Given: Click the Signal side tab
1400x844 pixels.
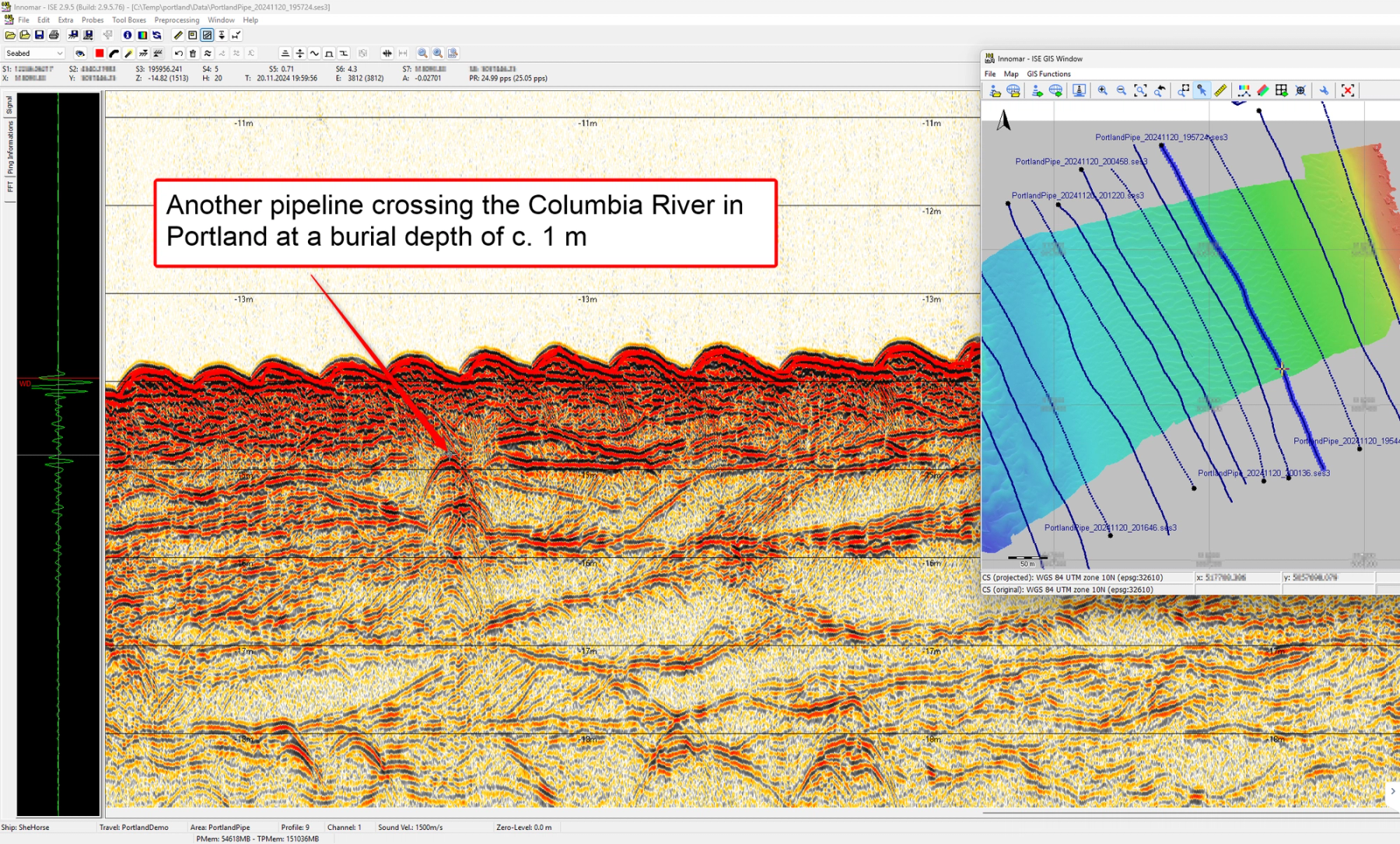Looking at the screenshot, I should pos(9,105).
